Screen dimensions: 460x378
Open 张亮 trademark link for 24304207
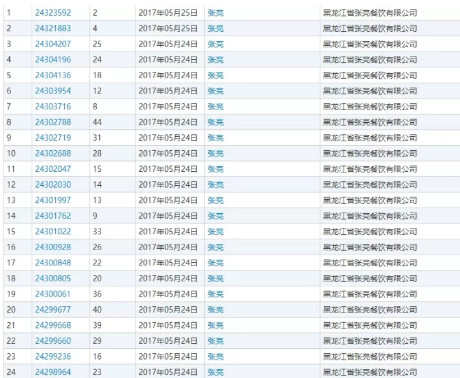pyautogui.click(x=216, y=44)
